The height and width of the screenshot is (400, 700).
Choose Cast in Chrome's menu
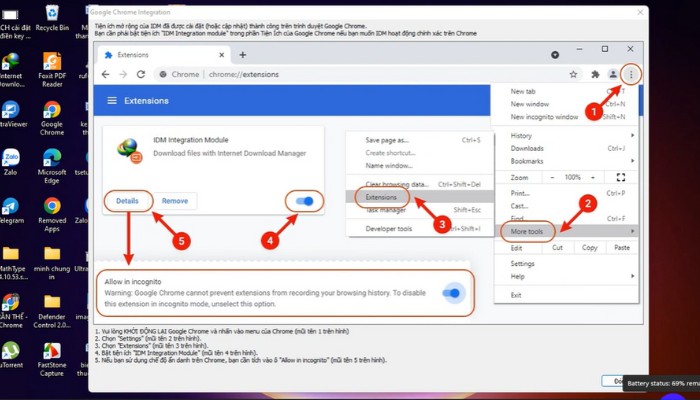tap(567, 206)
